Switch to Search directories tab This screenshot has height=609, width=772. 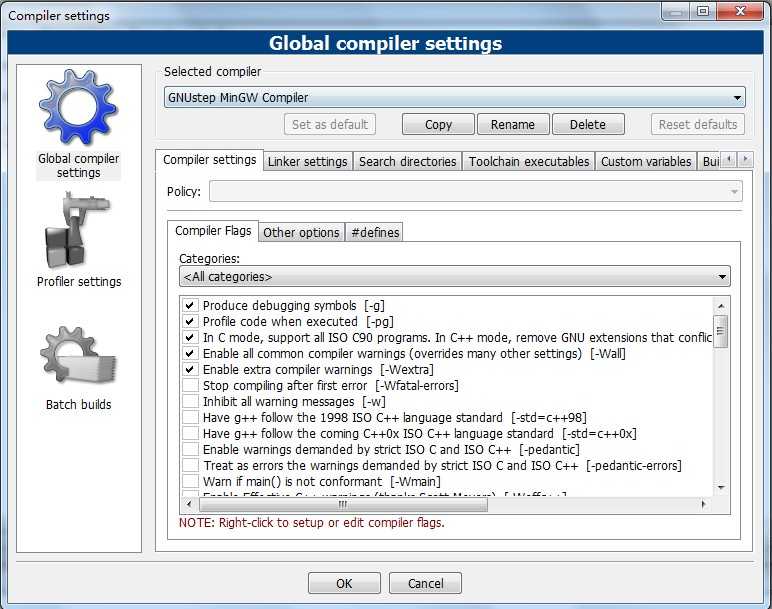tap(408, 161)
